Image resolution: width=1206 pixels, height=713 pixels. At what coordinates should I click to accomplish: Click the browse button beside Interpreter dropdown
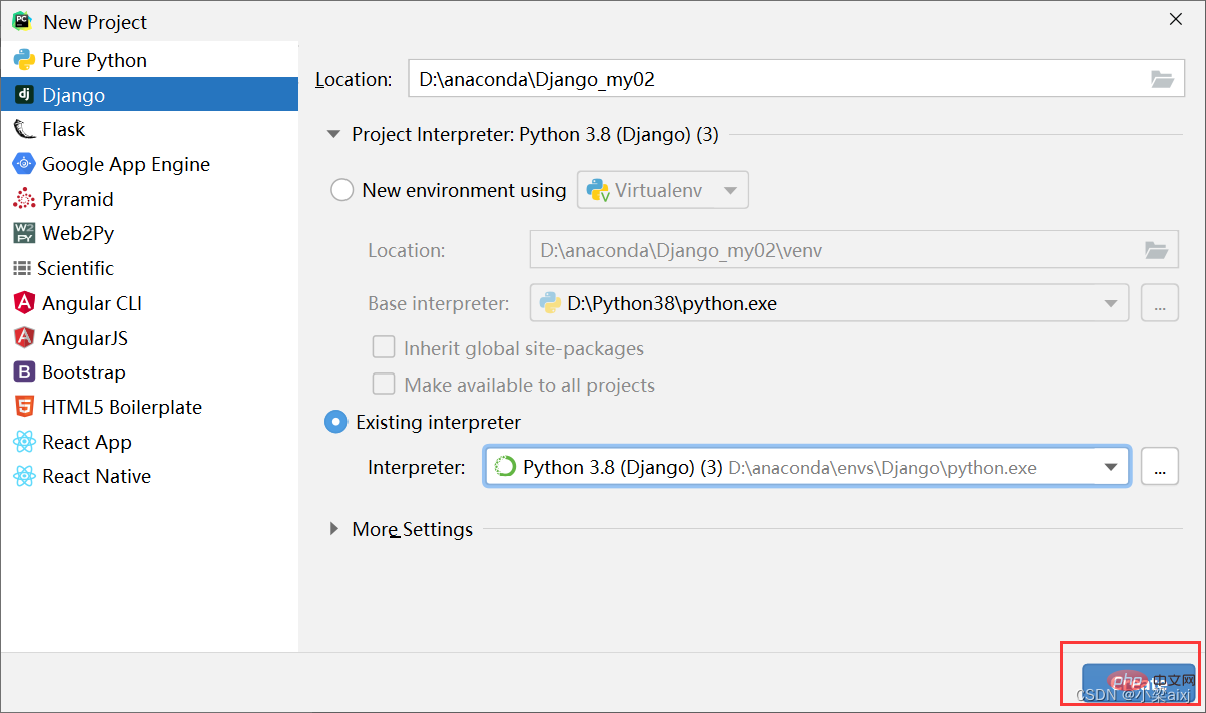click(1160, 467)
